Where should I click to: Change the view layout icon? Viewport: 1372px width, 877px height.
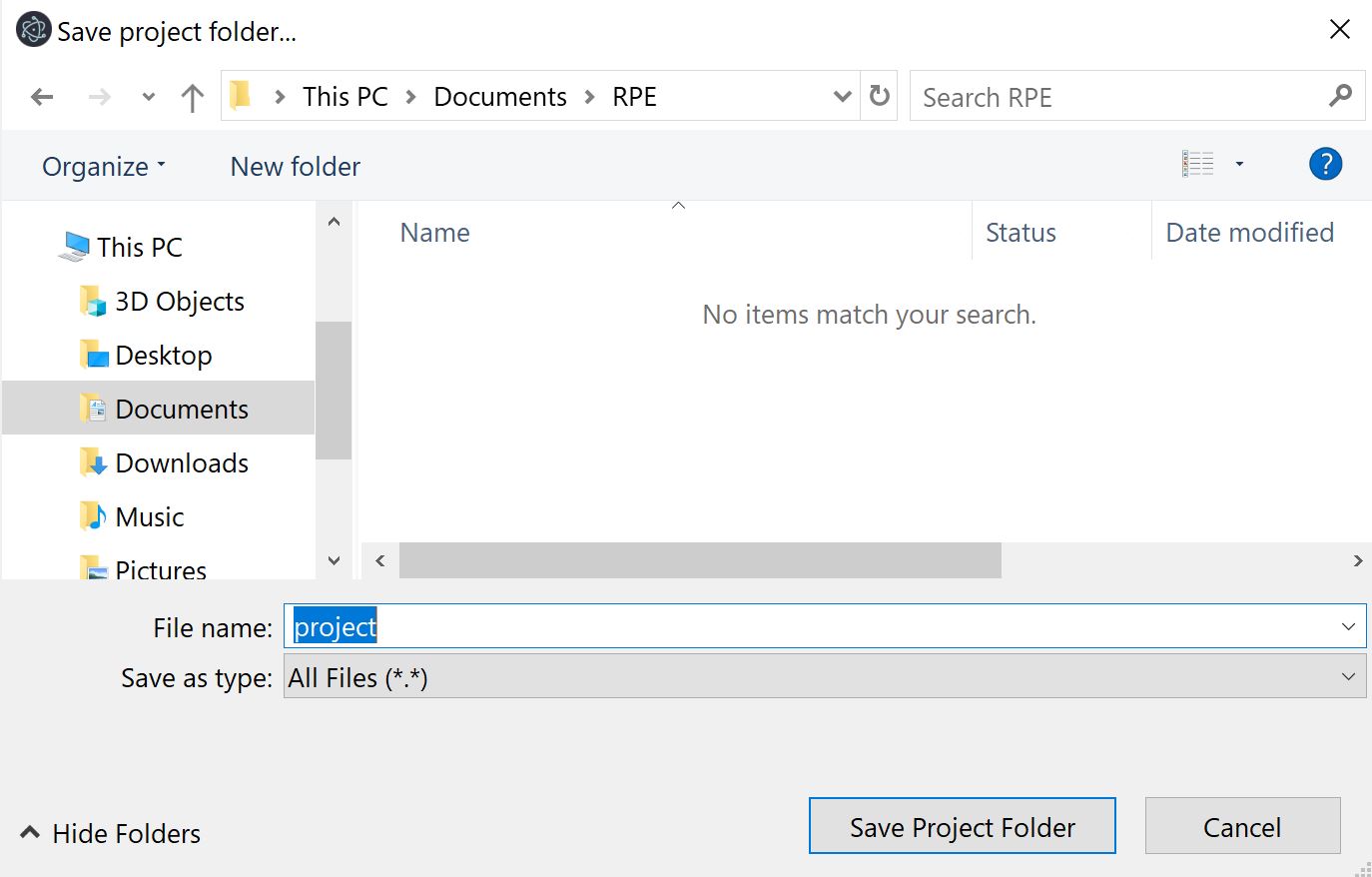(x=1198, y=164)
